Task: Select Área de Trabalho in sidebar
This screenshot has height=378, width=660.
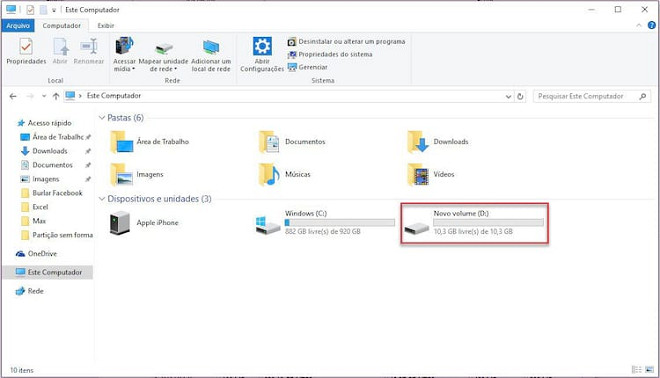Action: 55,137
